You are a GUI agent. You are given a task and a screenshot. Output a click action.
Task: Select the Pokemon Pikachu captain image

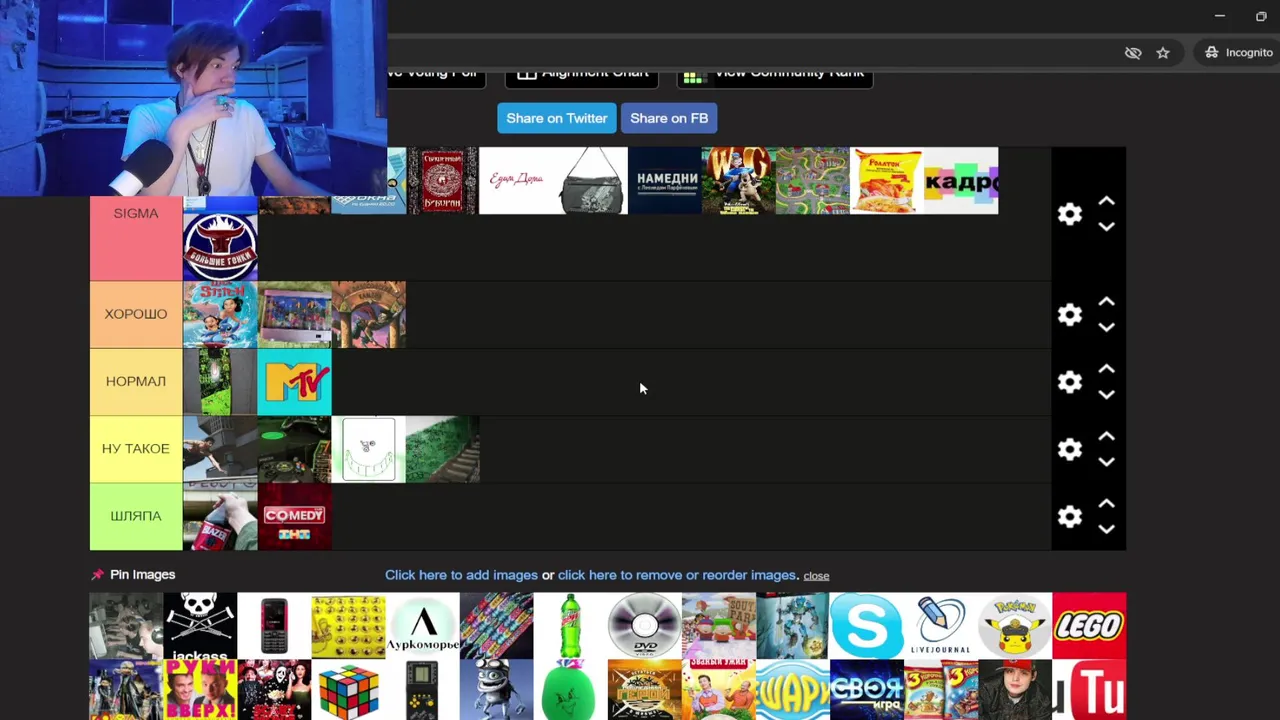pos(1015,626)
